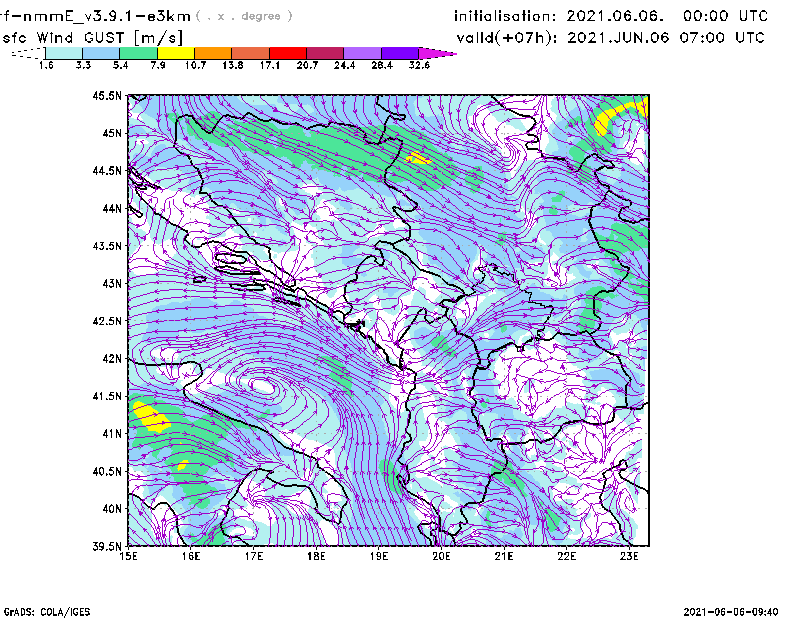Click the light cyan 1.6–3.3 legend swatch
The image size is (800, 618).
pos(64,53)
